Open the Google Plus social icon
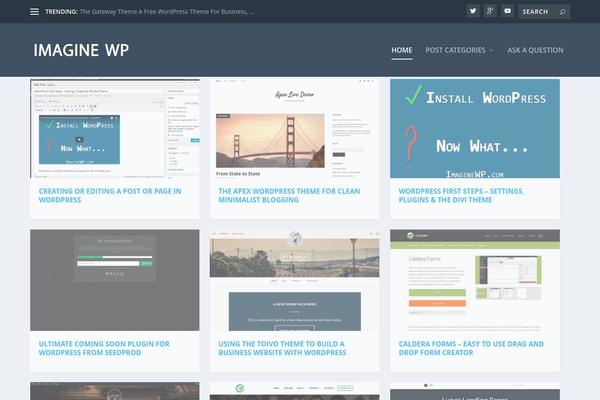The width and height of the screenshot is (600, 400). [x=490, y=11]
